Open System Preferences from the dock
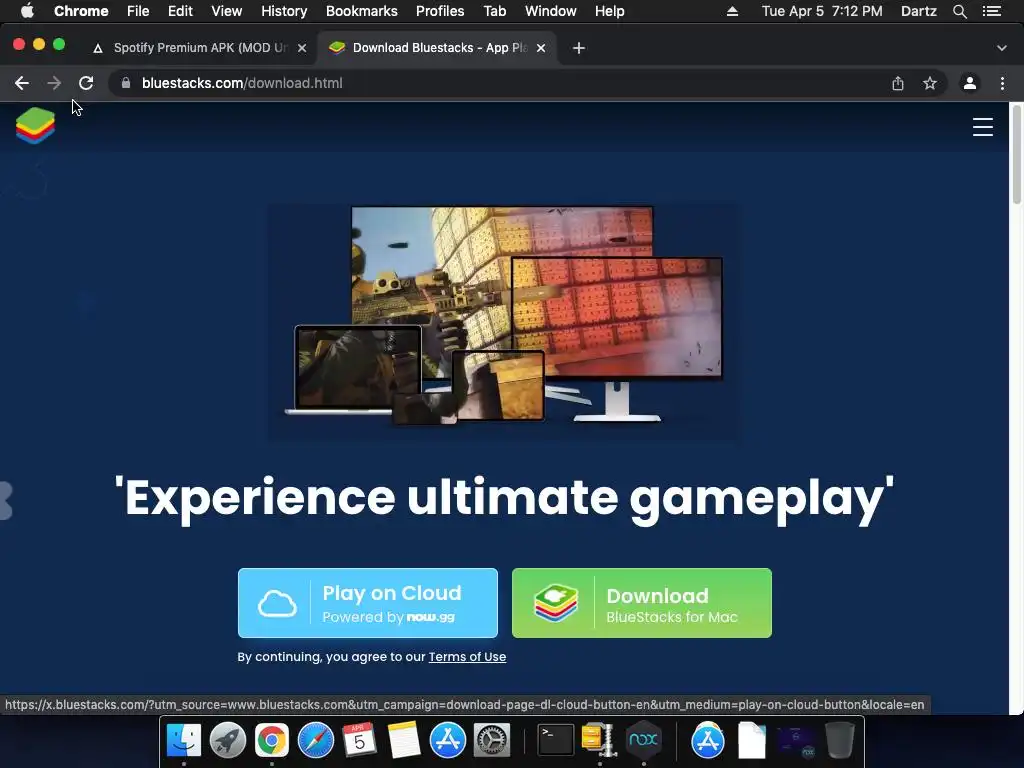The width and height of the screenshot is (1024, 768). [x=492, y=740]
